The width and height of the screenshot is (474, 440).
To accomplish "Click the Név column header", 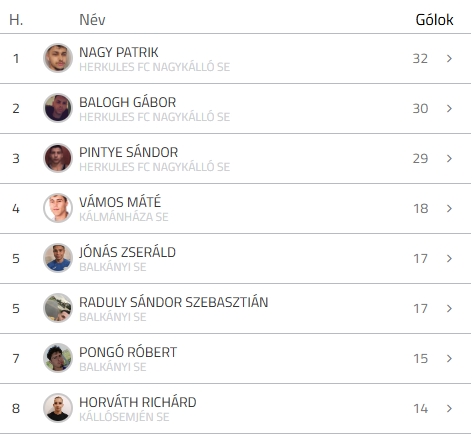I will point(92,20).
